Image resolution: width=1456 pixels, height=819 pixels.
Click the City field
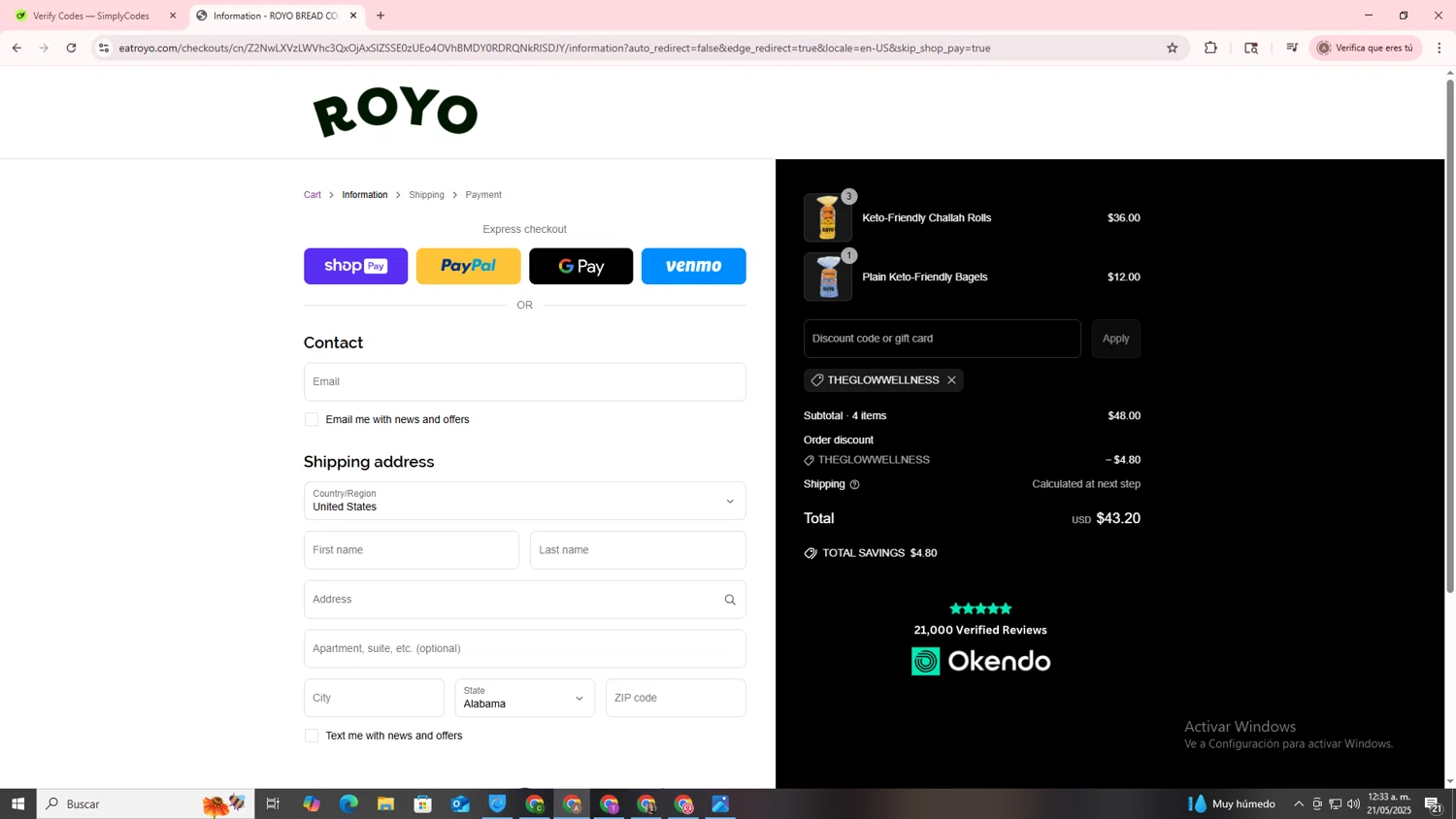tap(374, 698)
